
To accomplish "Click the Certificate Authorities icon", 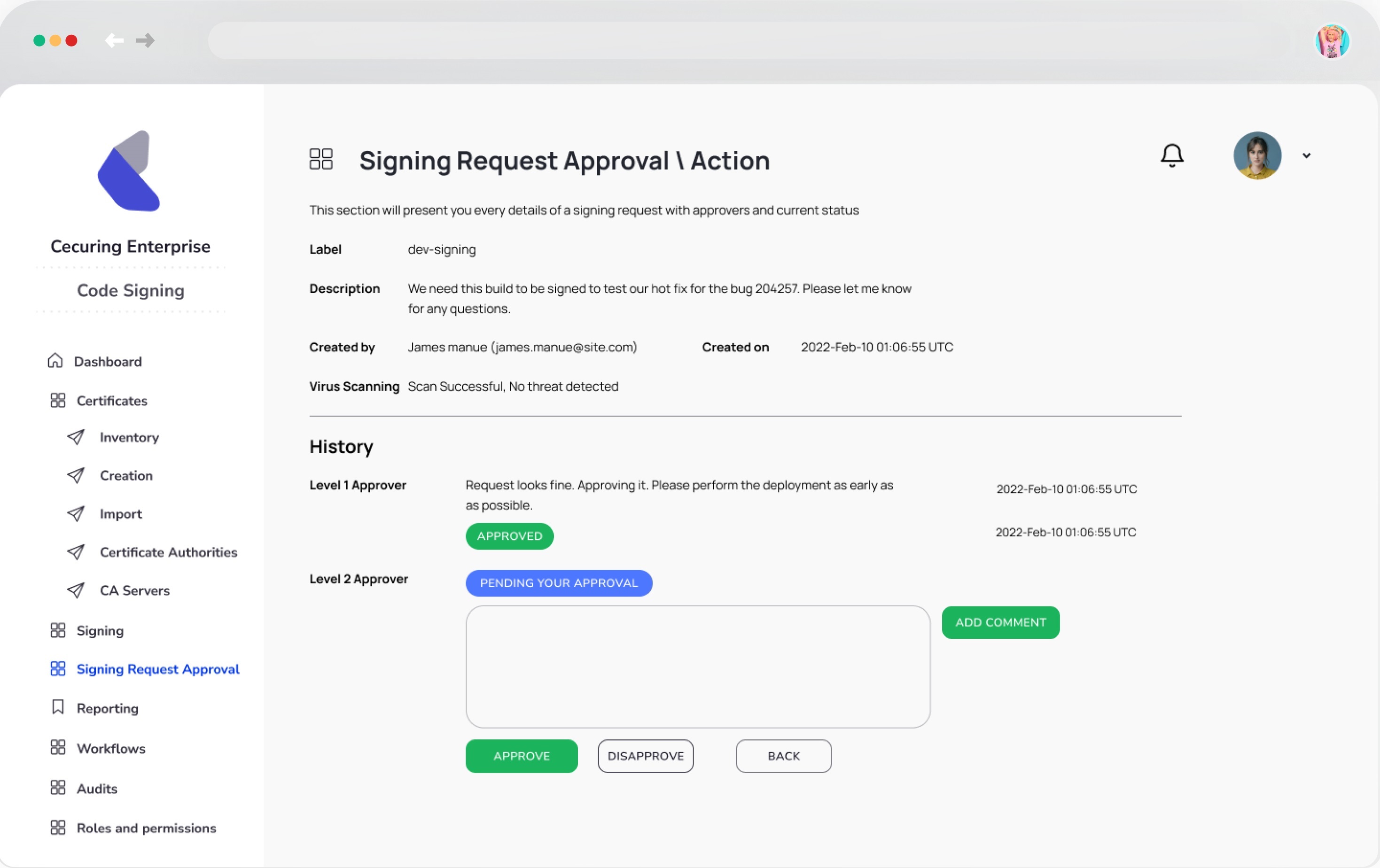I will [77, 552].
